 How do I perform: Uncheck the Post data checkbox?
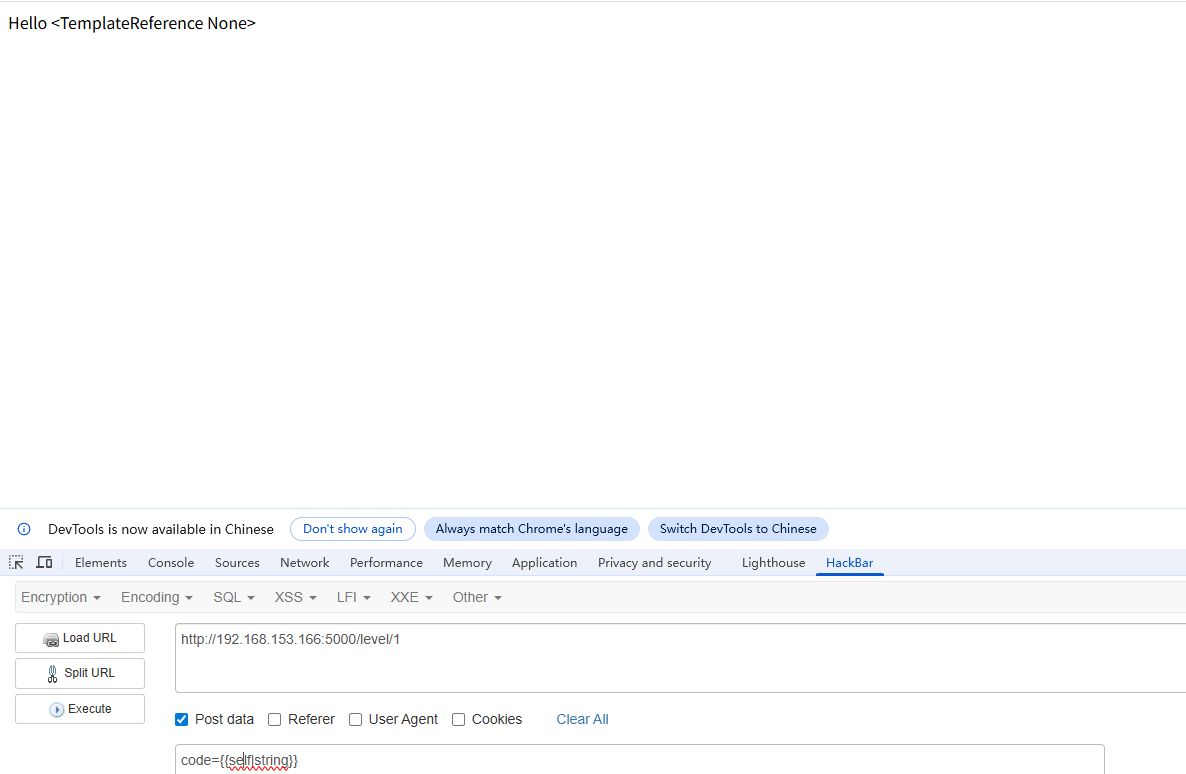click(181, 720)
